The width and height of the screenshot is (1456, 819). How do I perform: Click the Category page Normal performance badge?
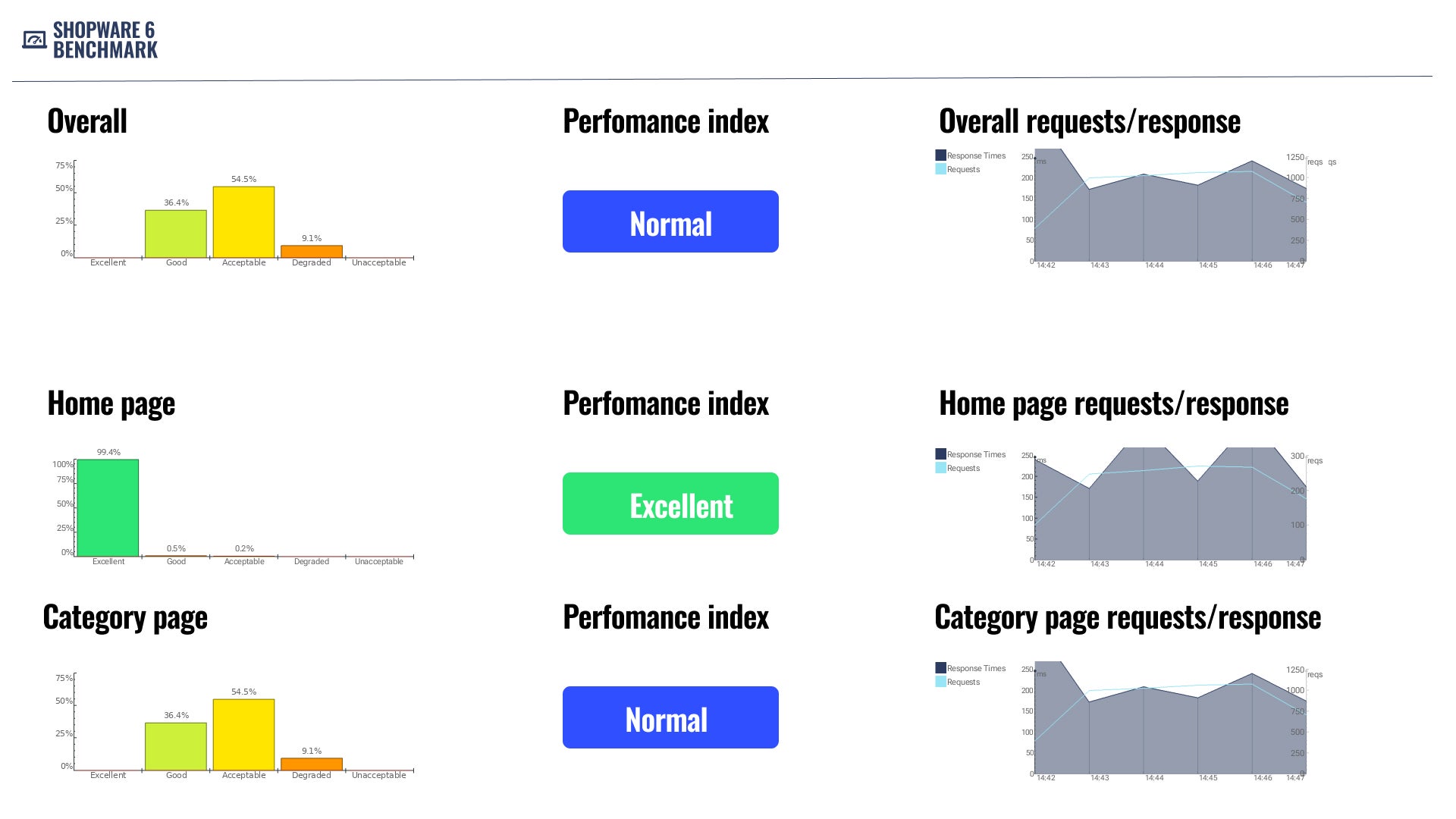[670, 717]
